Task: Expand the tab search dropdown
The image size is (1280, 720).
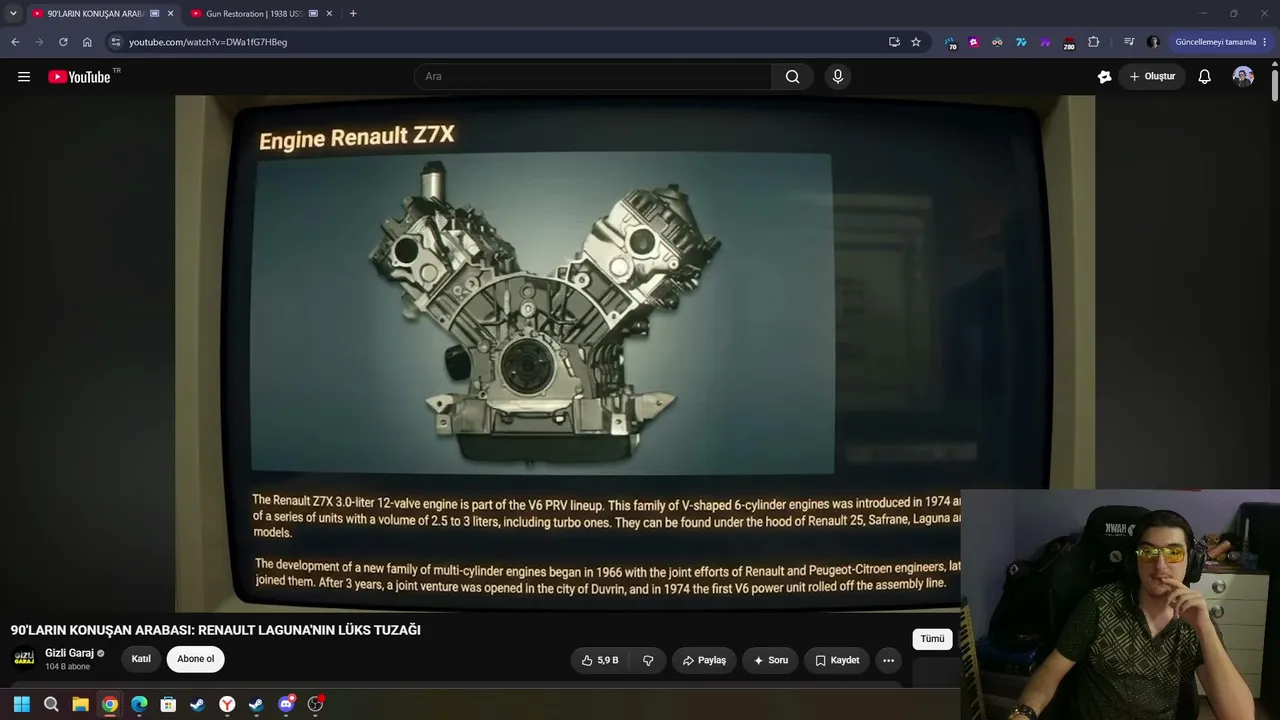Action: point(13,14)
